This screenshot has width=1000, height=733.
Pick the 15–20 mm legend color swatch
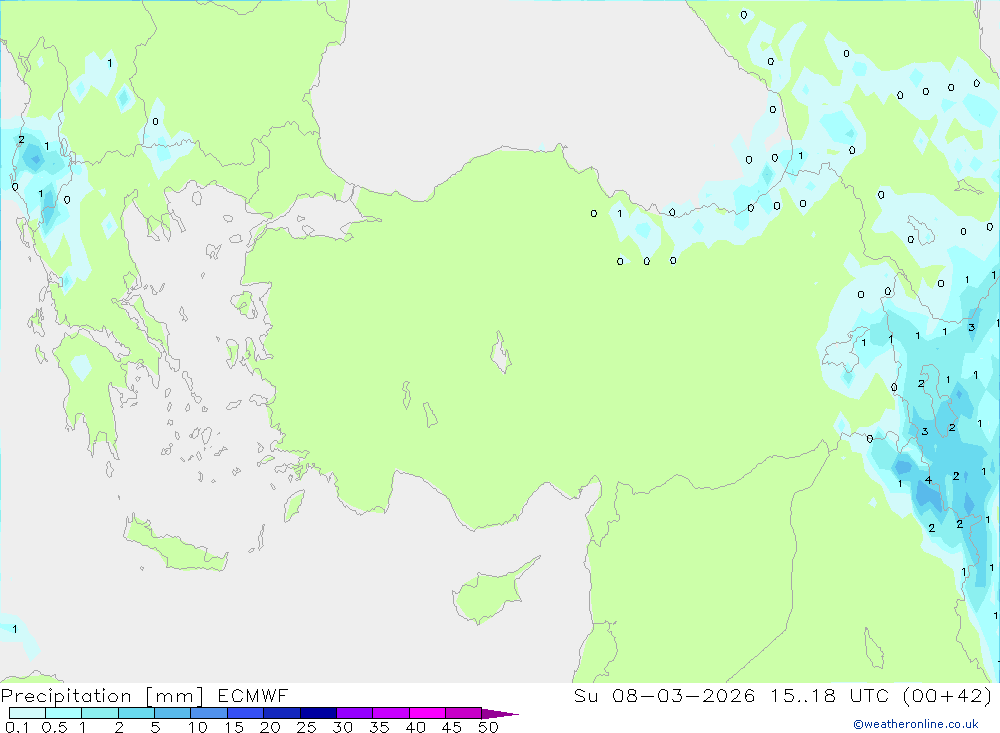point(246,713)
